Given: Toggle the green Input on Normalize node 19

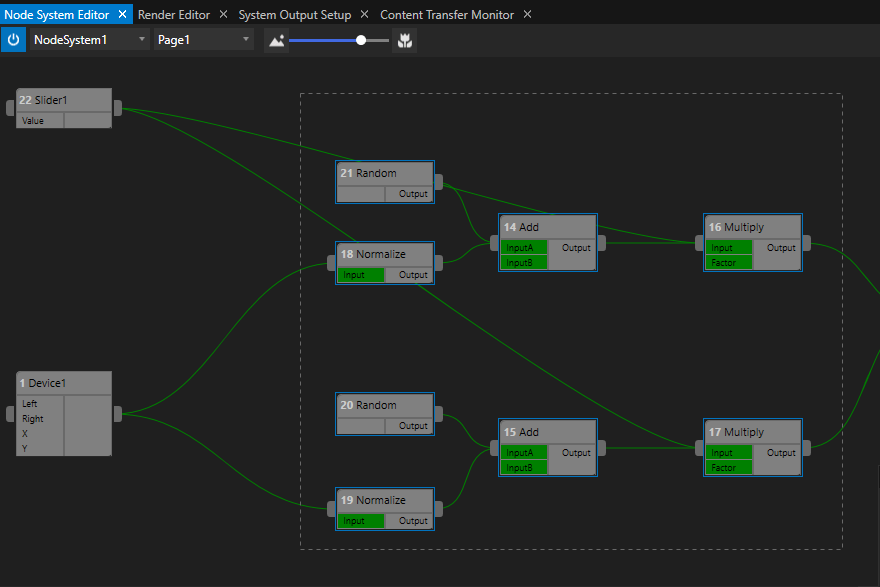Looking at the screenshot, I should coord(360,520).
